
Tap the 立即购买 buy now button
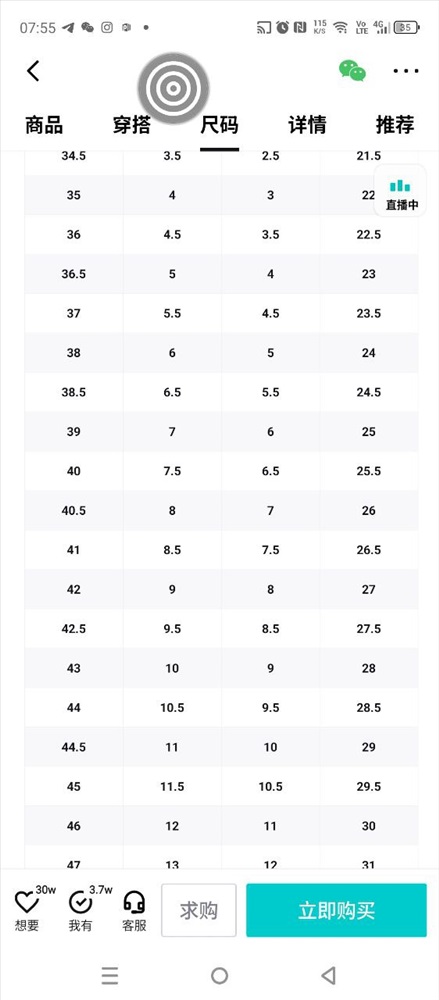pos(336,910)
